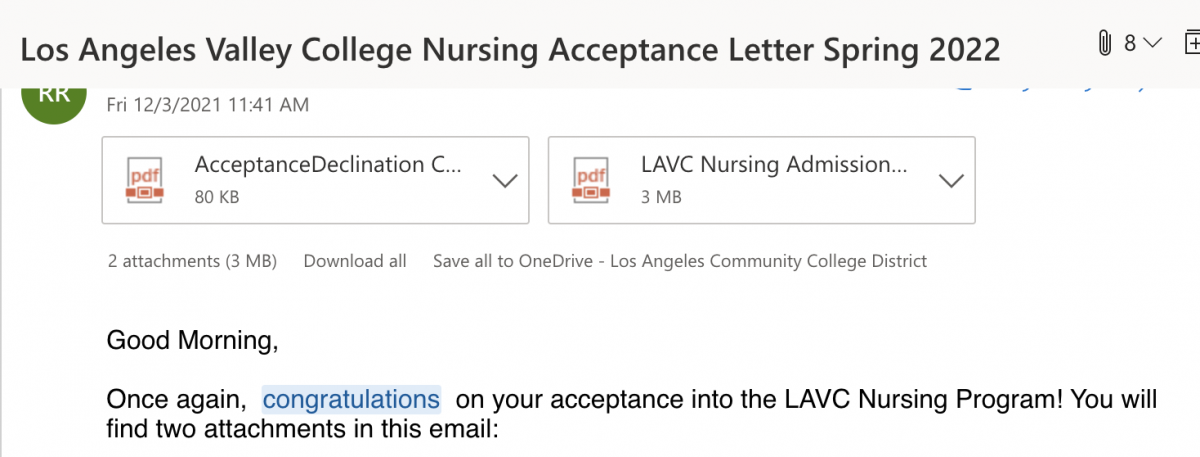Click the 80 KB file size text
The height and width of the screenshot is (457, 1200).
coord(217,198)
